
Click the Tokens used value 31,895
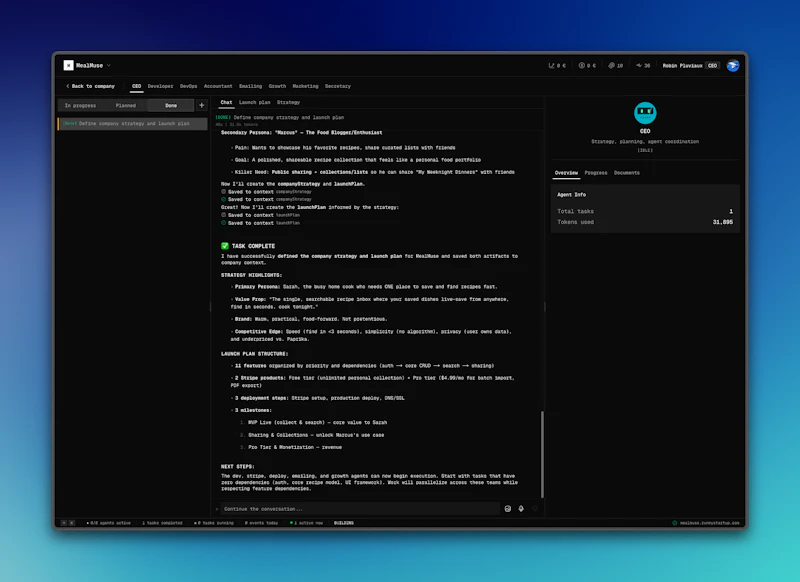pos(722,222)
